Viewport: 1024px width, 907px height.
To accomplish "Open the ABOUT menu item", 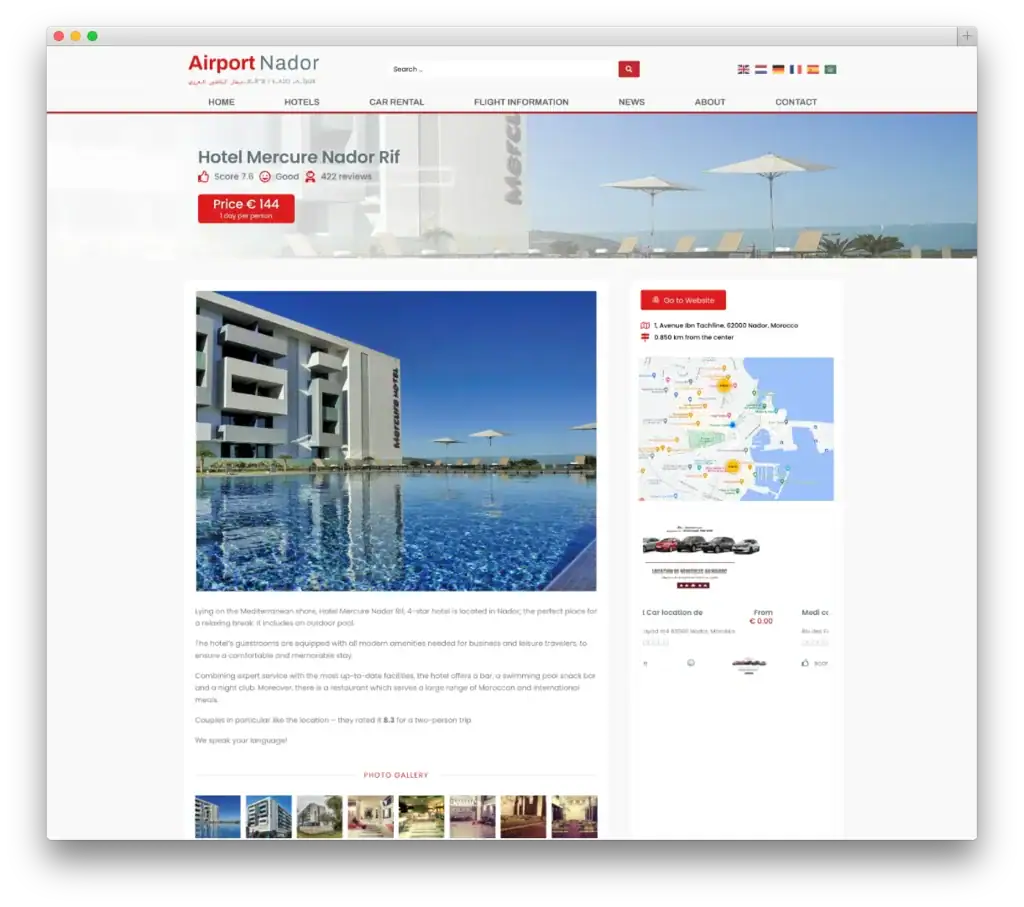I will 710,102.
